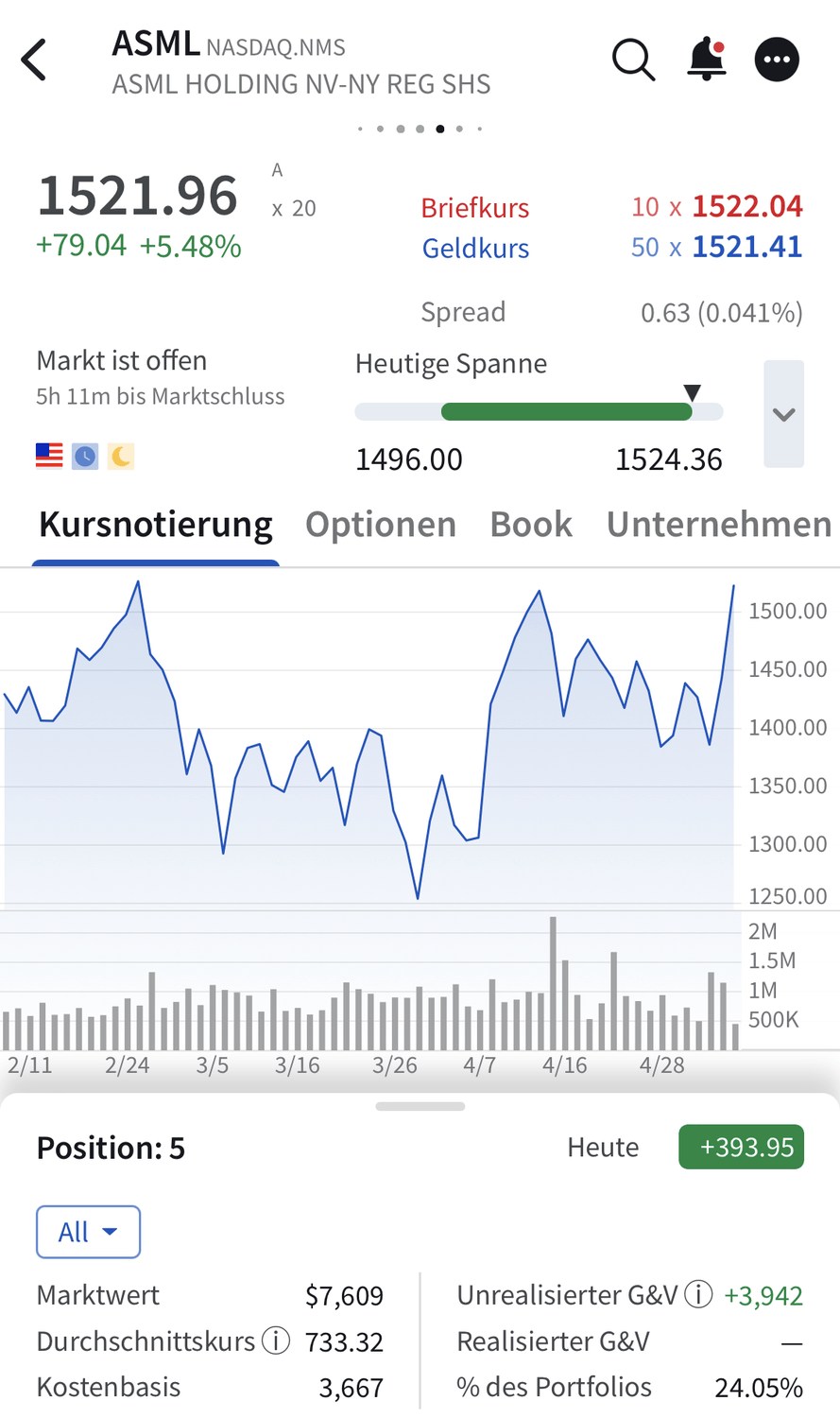840x1418 pixels.
Task: Tap the Geldkurs 1521.41 bid price
Action: point(747,247)
